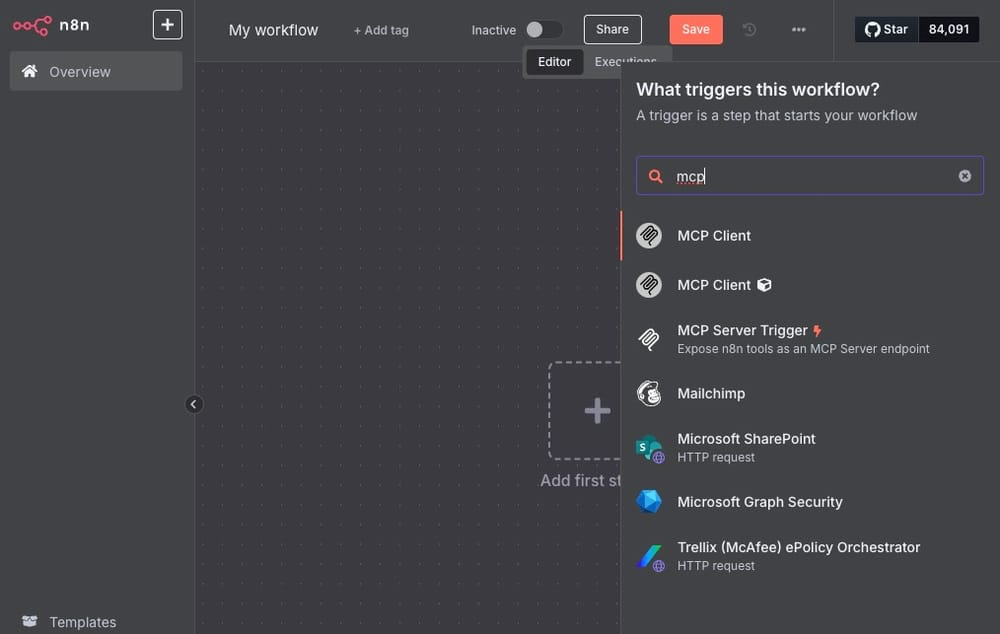Share the workflow
Viewport: 1000px width, 634px height.
612,29
